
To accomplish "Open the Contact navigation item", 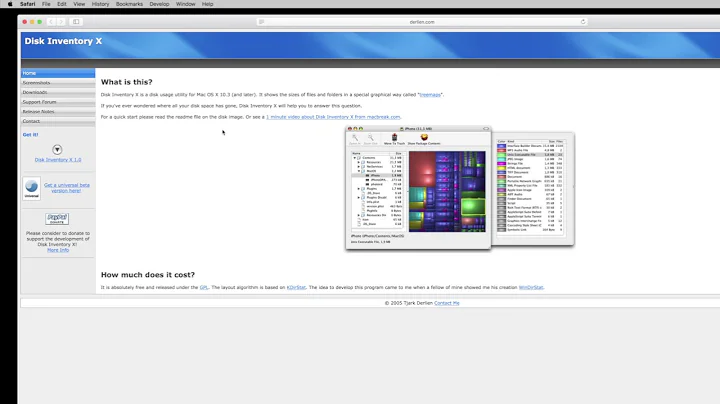I will tap(58, 121).
